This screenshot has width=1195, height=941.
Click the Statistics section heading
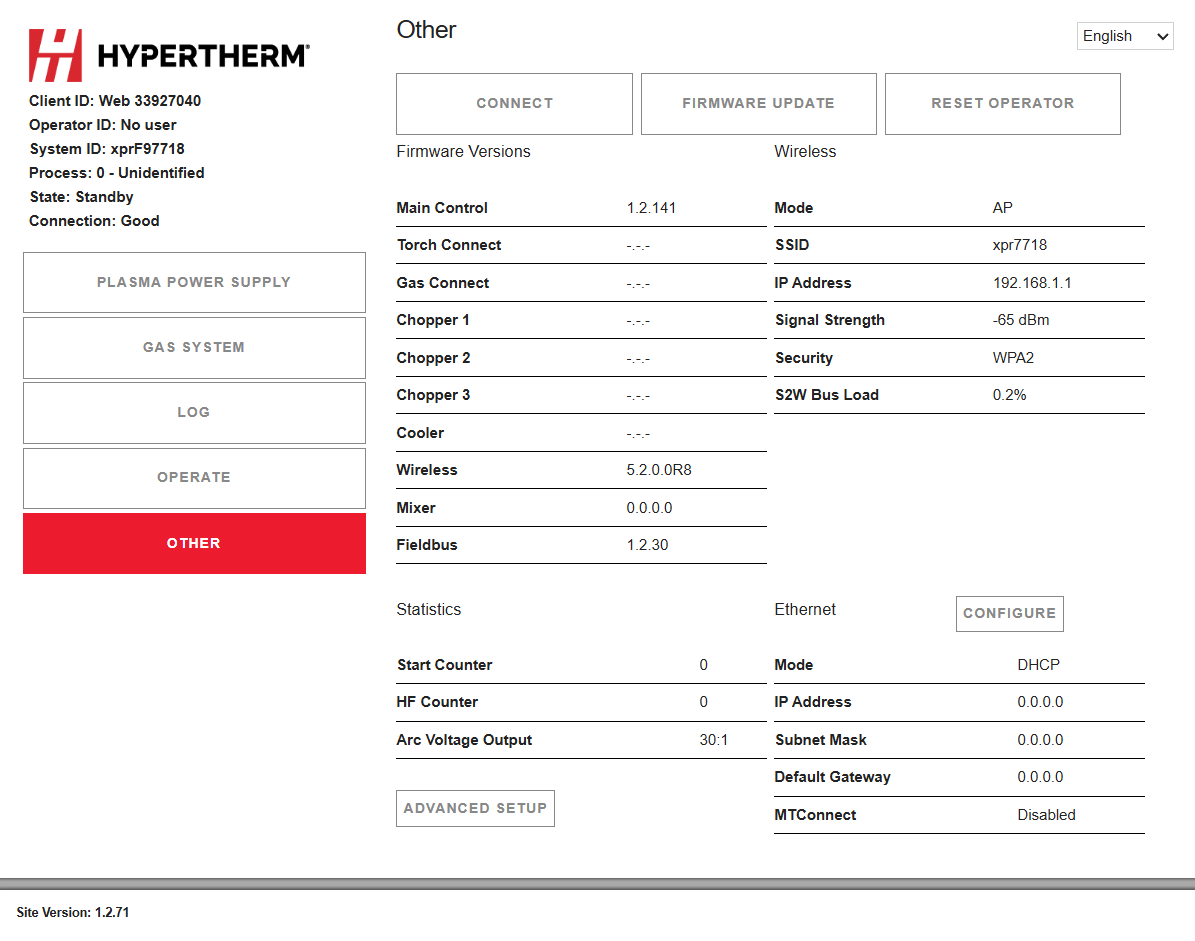coord(429,609)
